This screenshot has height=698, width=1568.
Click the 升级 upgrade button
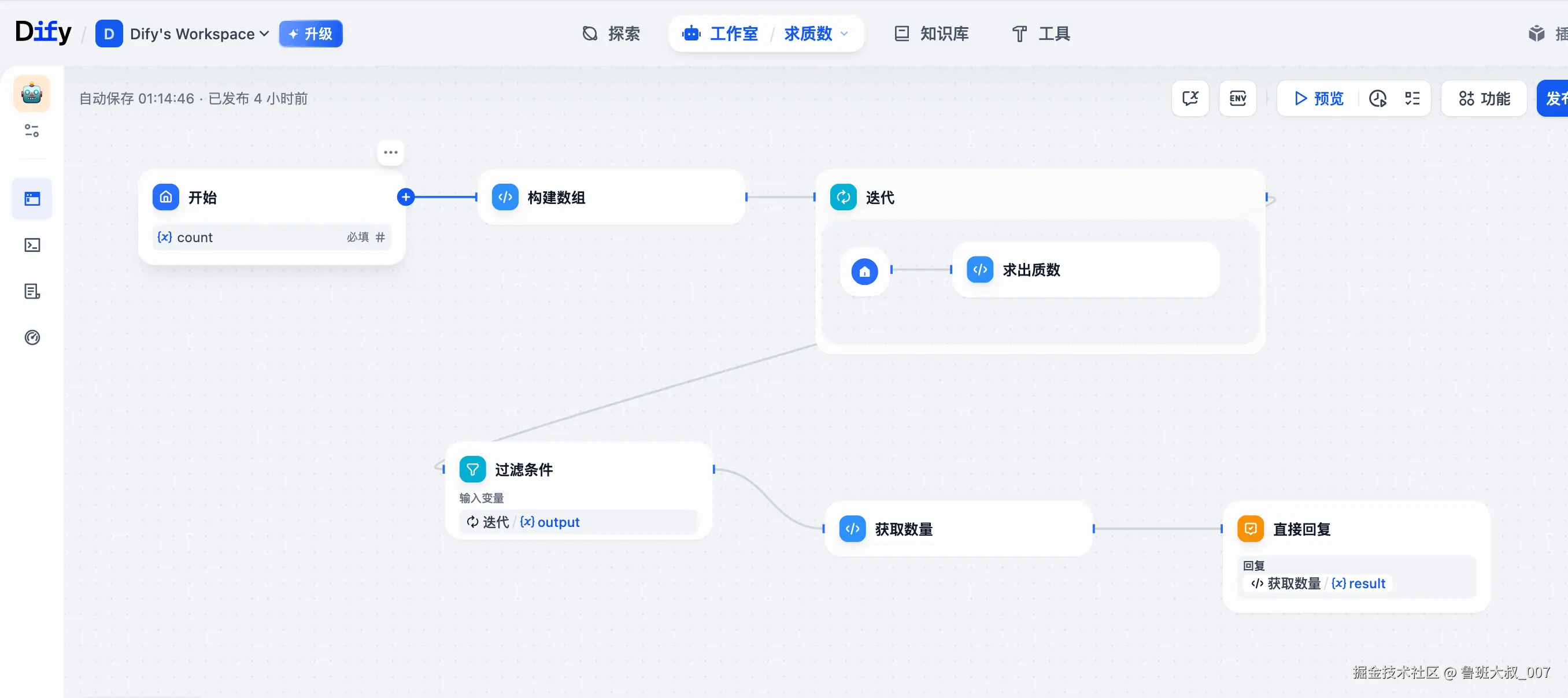pyautogui.click(x=310, y=34)
